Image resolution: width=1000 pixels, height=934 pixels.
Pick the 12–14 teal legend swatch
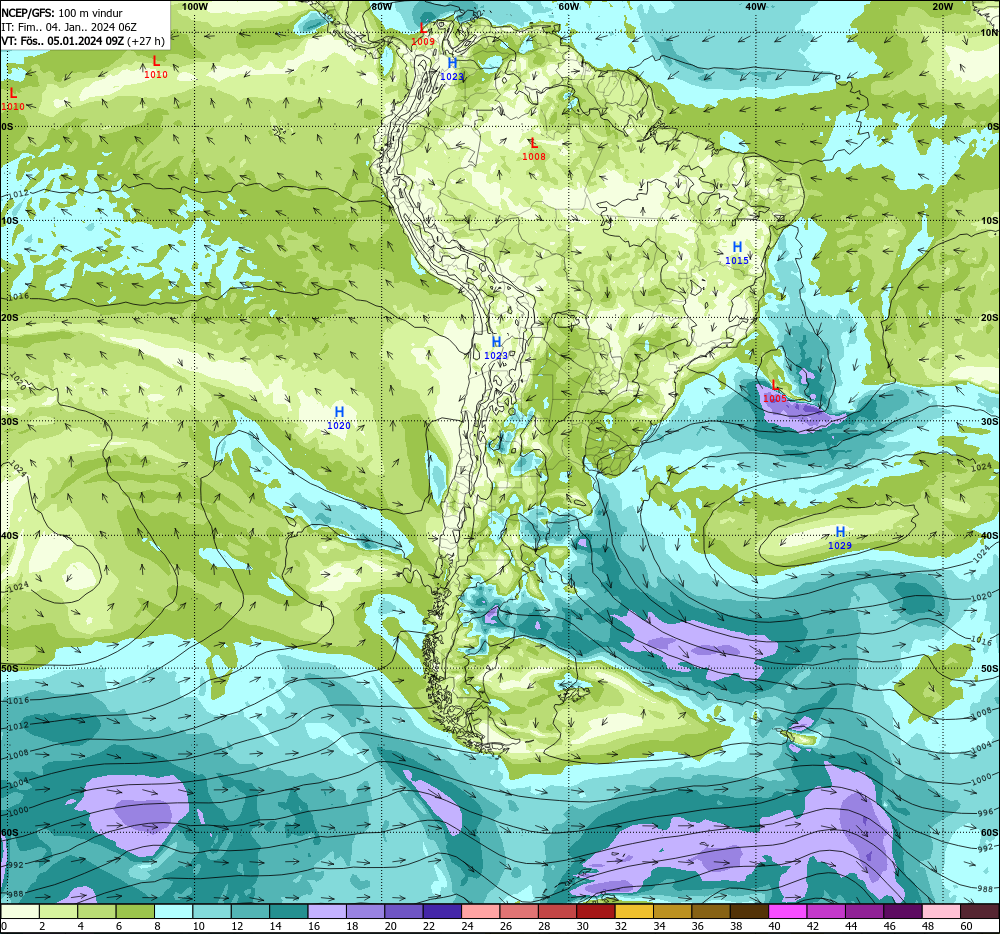pos(250,911)
